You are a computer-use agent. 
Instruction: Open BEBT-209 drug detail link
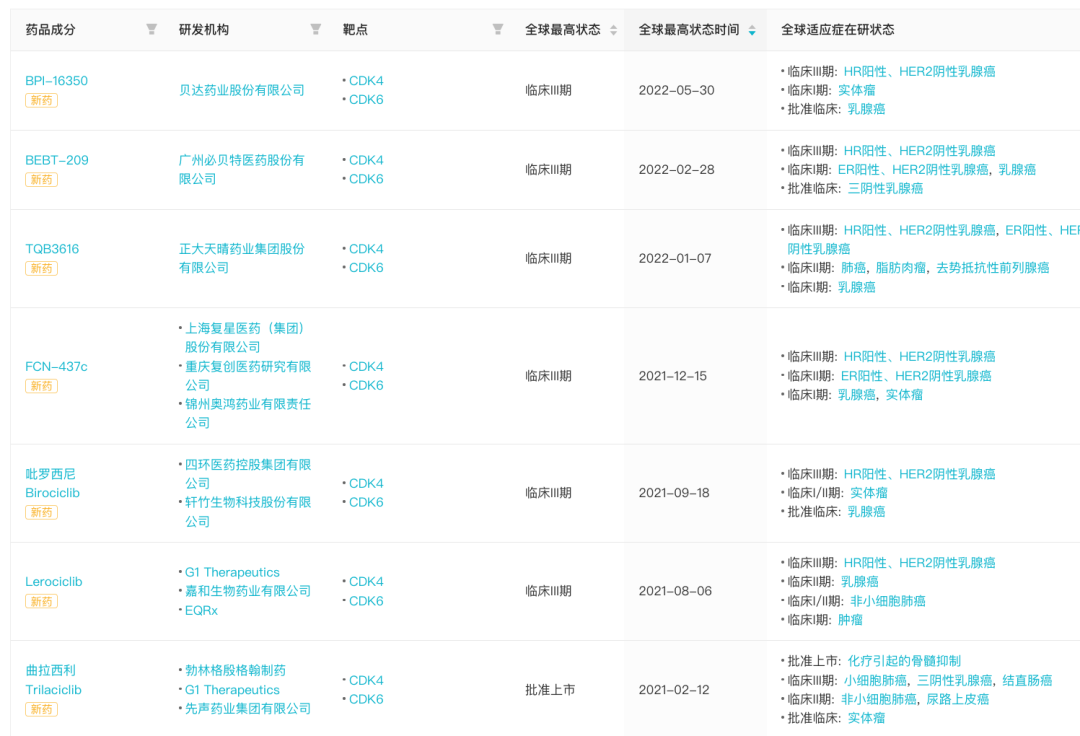[56, 160]
